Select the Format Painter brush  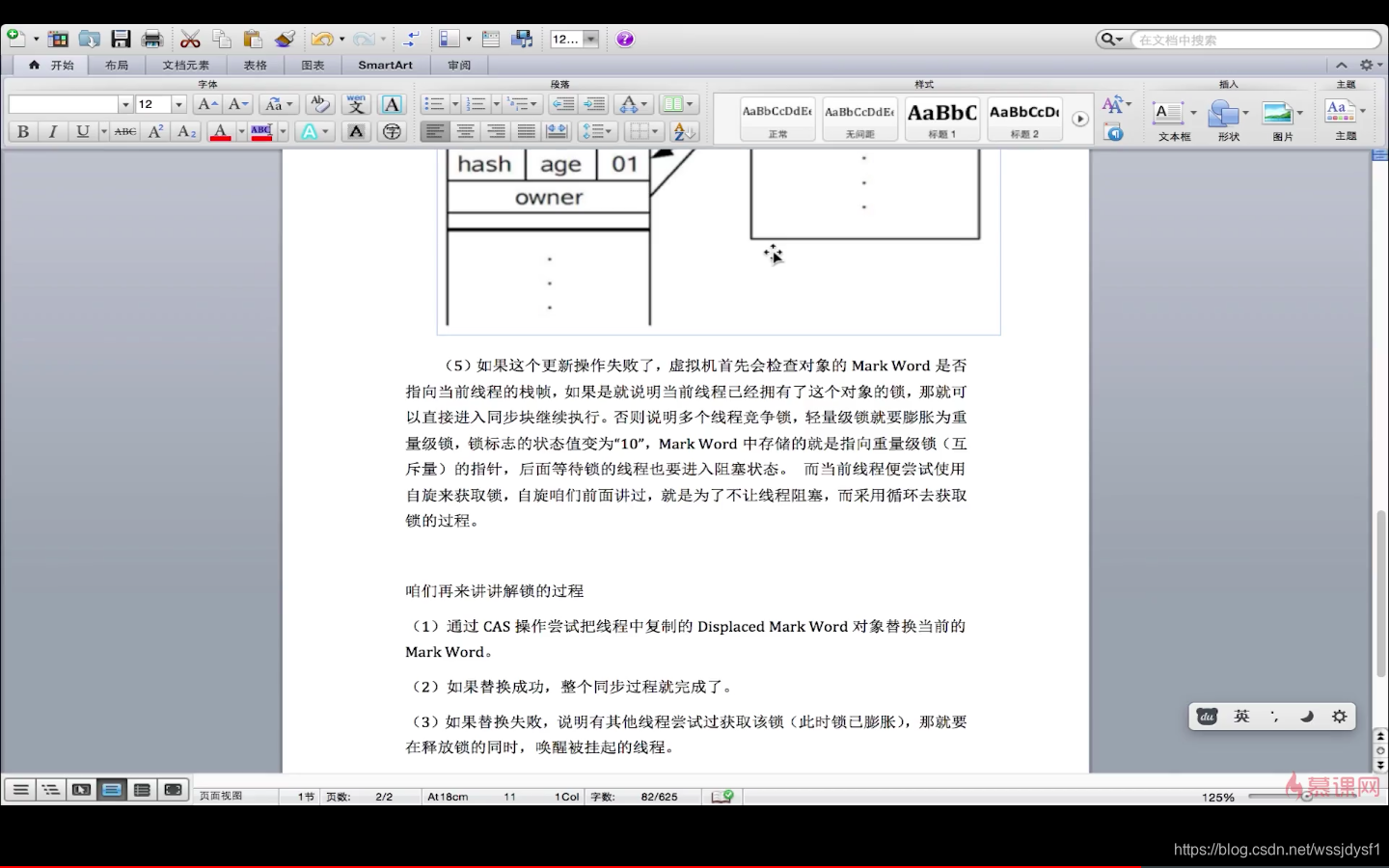[x=285, y=39]
